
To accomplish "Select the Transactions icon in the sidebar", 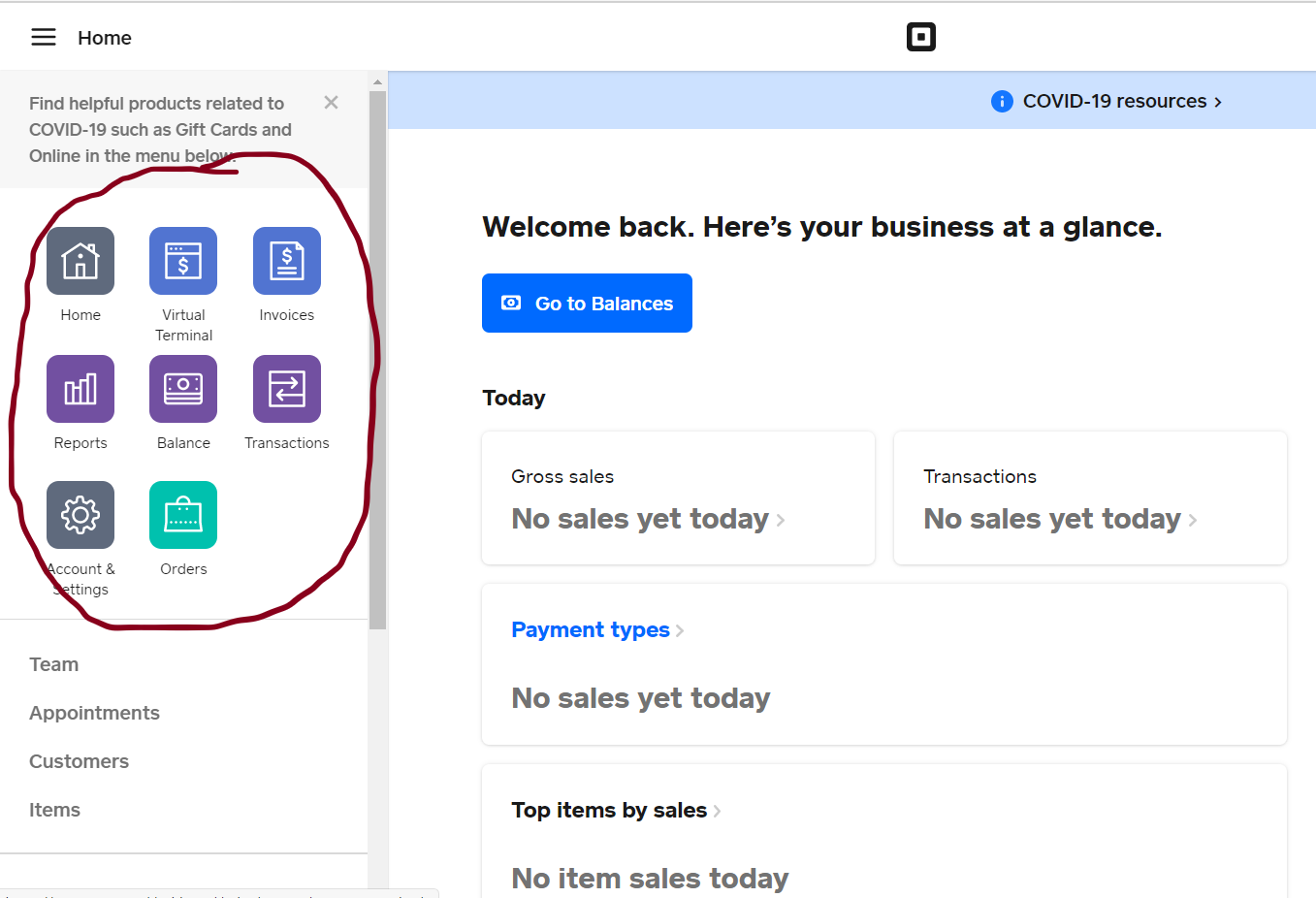I will click(x=286, y=389).
